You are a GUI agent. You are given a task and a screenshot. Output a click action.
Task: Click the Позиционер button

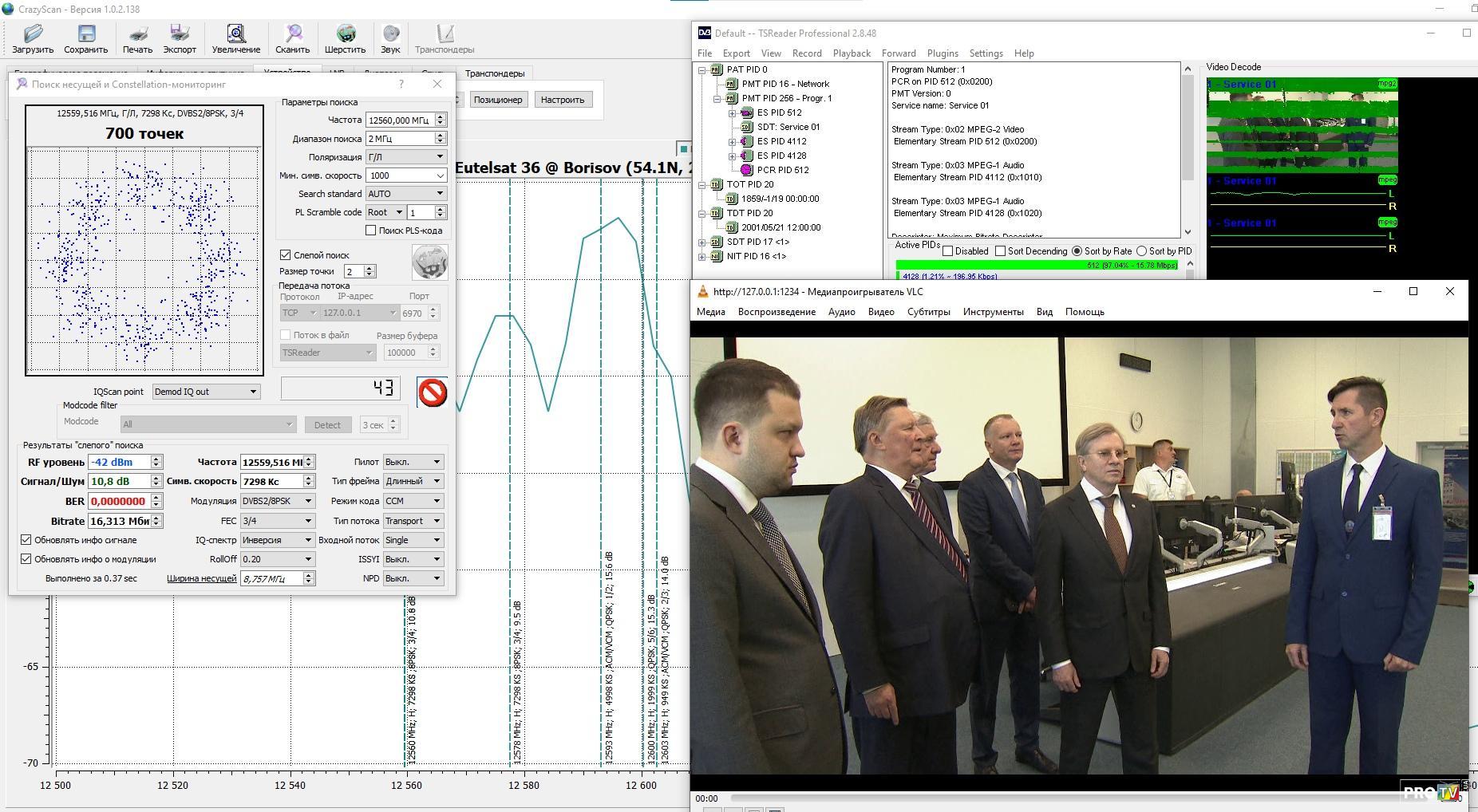[x=498, y=100]
